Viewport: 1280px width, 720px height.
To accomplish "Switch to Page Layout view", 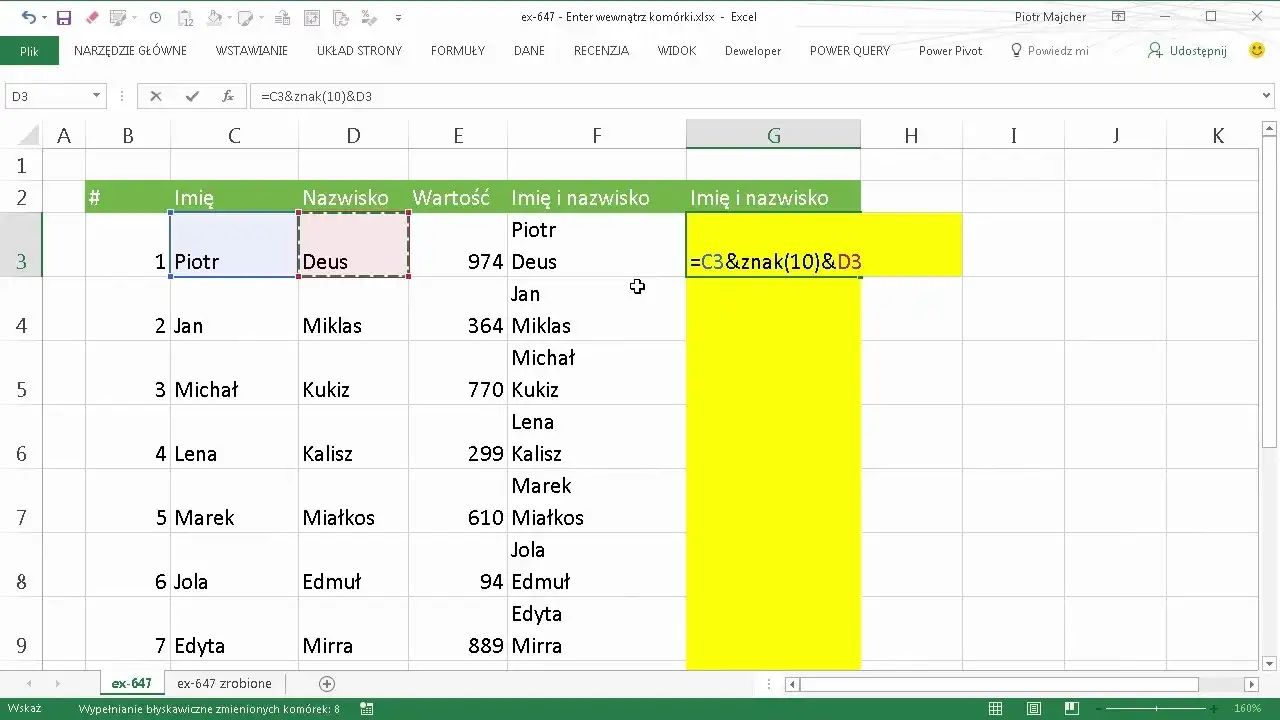I will 1033,709.
